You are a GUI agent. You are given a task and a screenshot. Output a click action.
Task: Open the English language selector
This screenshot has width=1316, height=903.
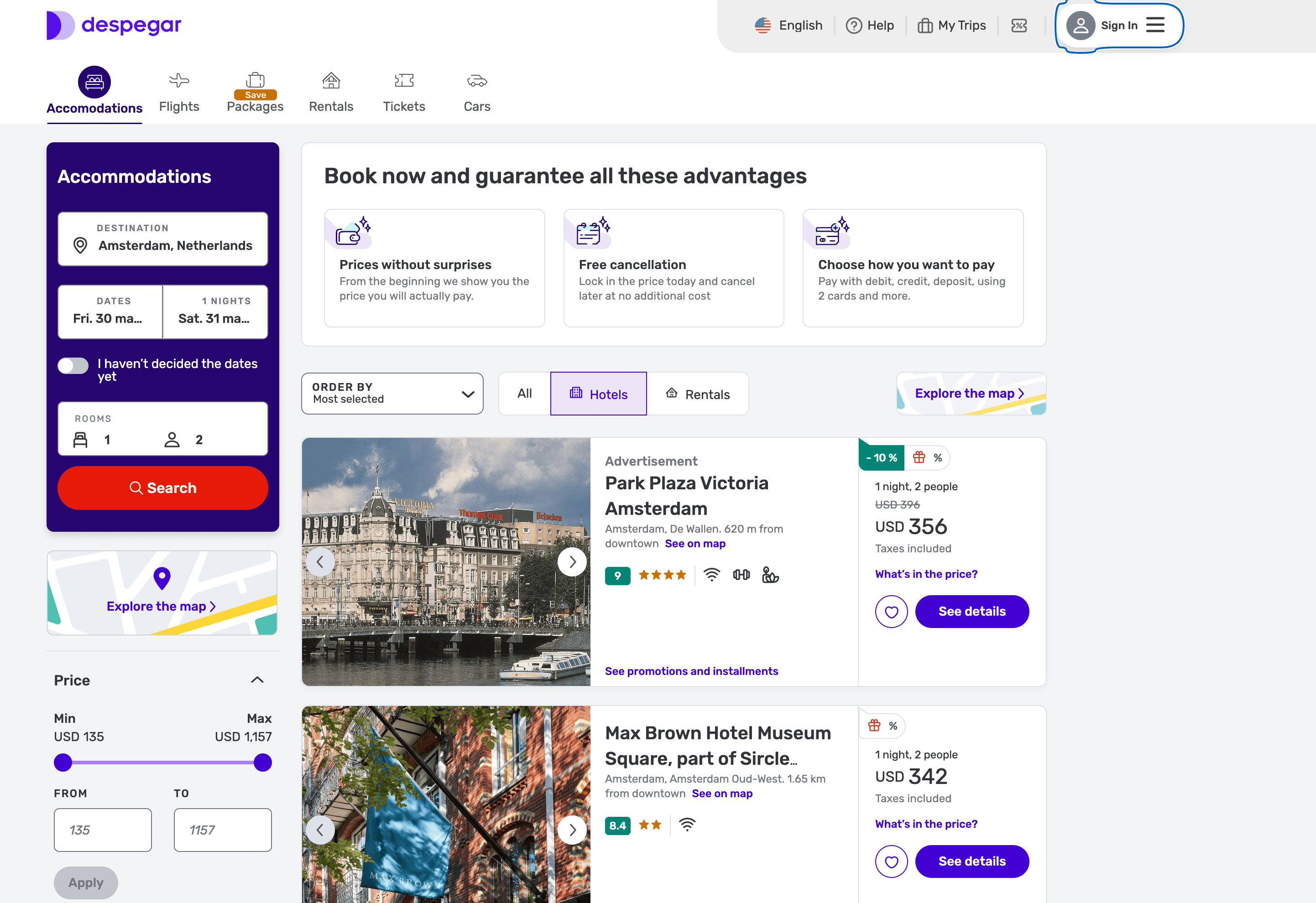coord(788,26)
